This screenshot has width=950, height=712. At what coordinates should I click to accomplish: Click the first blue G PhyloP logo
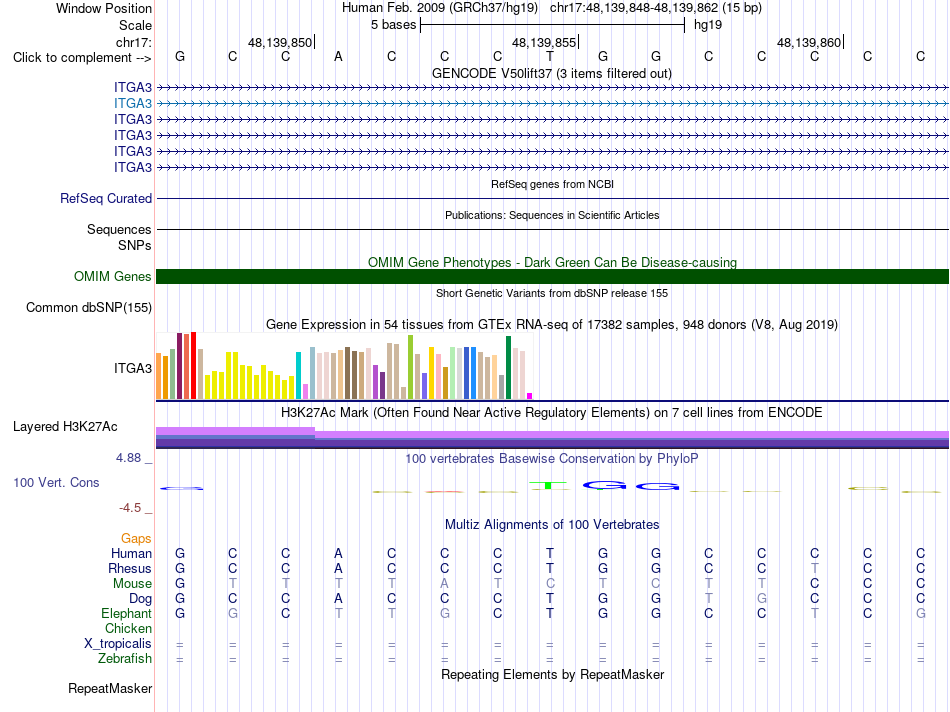pos(605,485)
